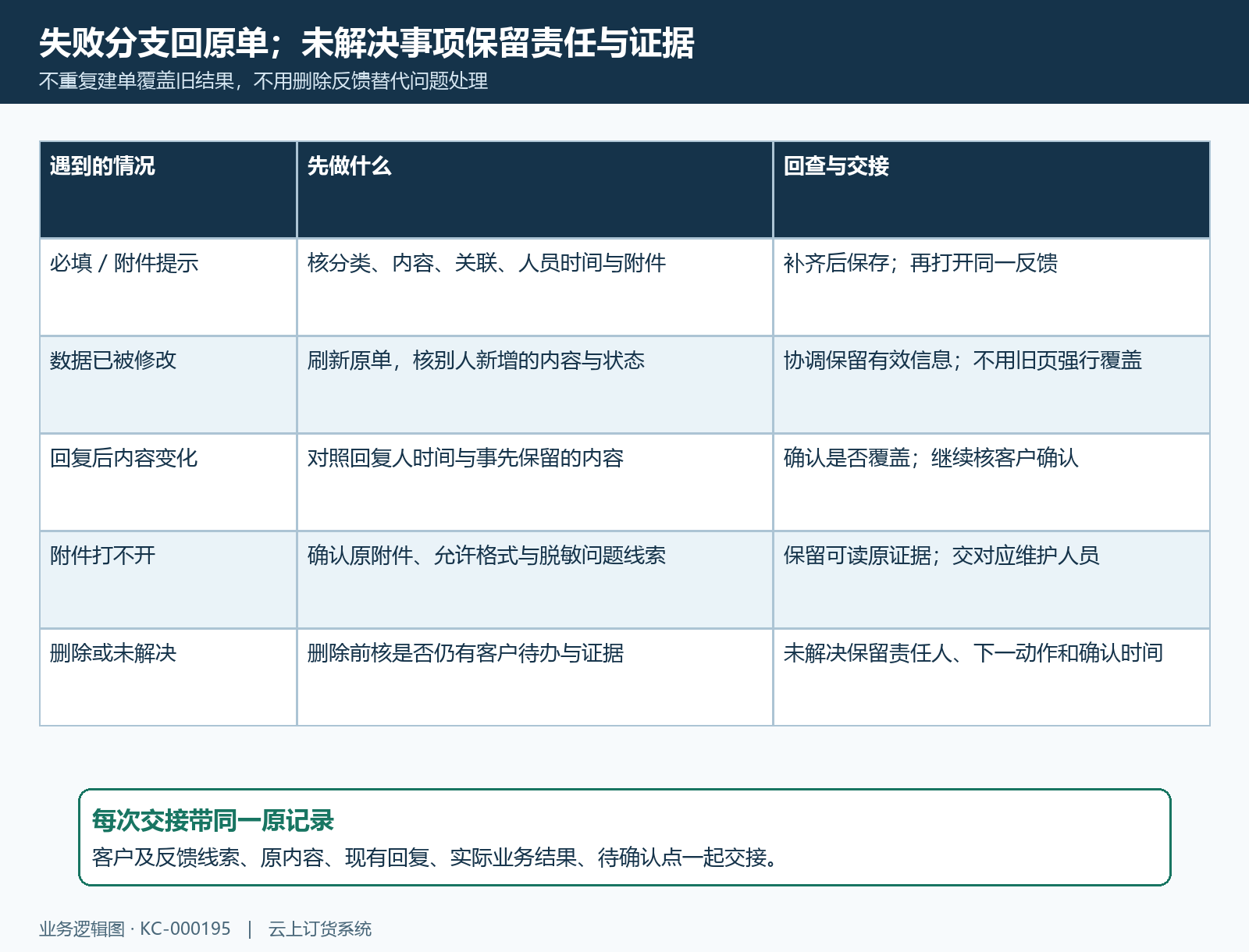
Task: Click the title 失败分支回原单；未解决事项保留责任与证据
Action: 366,43
